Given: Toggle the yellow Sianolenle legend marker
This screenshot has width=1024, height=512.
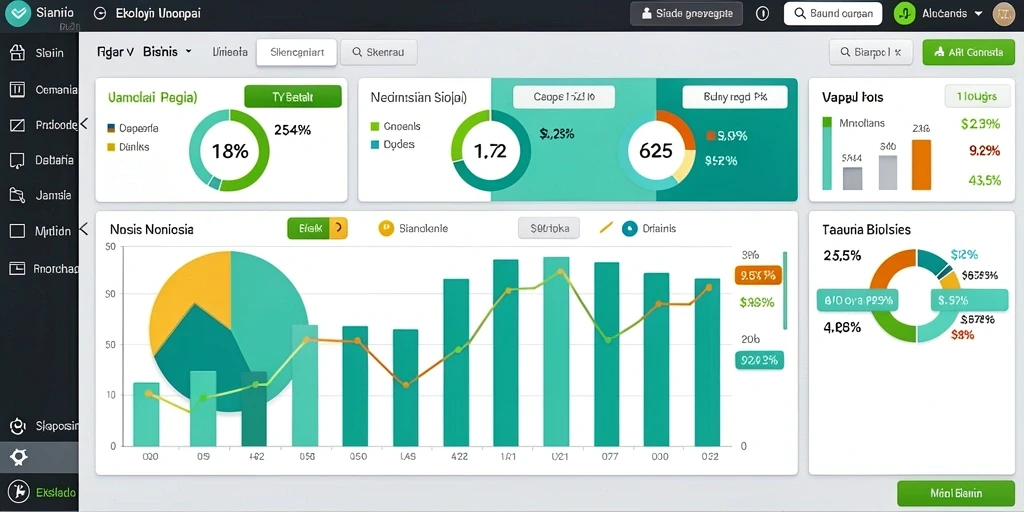Looking at the screenshot, I should pos(386,228).
